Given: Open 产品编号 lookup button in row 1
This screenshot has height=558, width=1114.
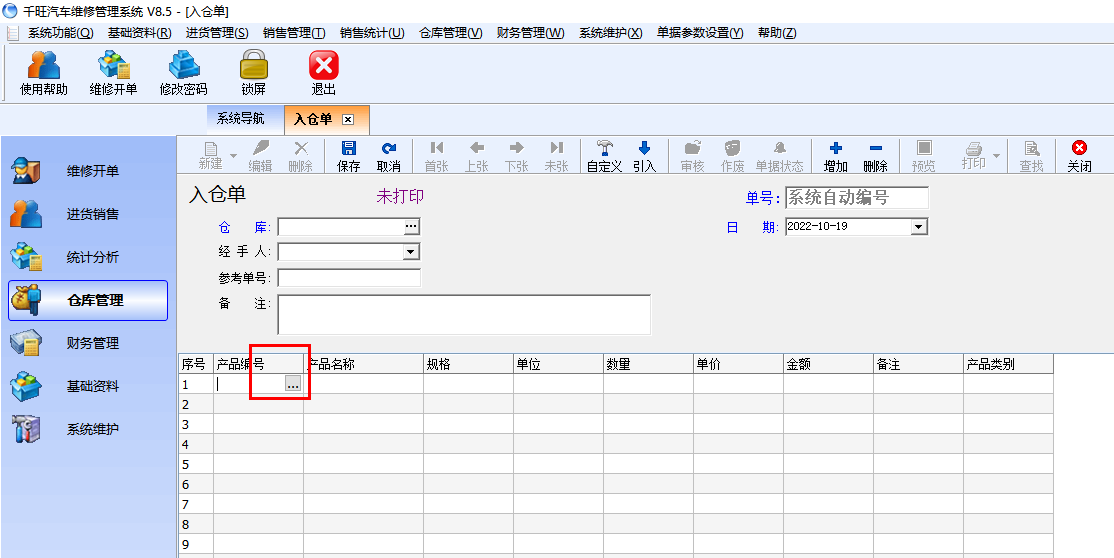Looking at the screenshot, I should 293,384.
